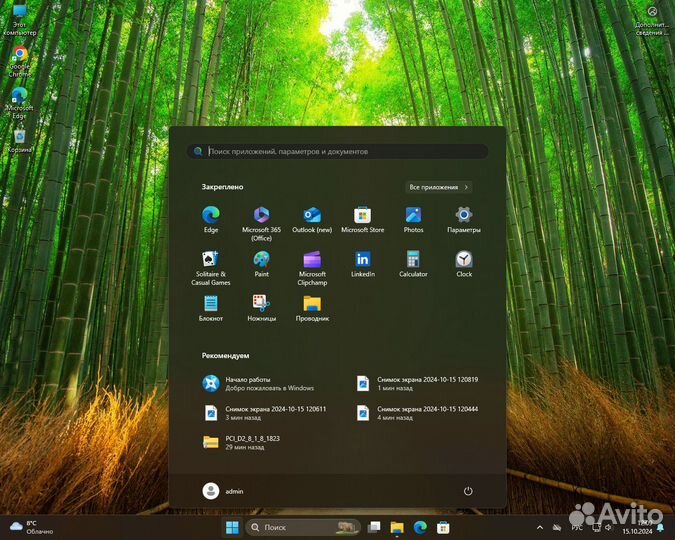Open Параметры settings app
675x540 pixels.
point(464,219)
